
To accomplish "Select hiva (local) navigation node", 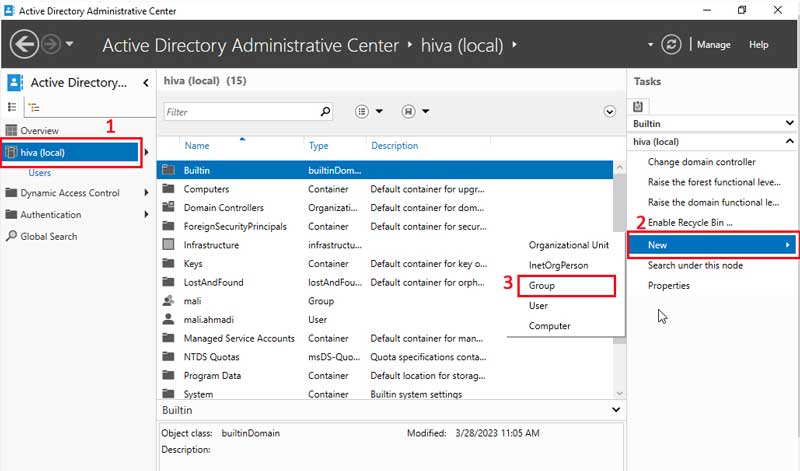I will tap(71, 152).
